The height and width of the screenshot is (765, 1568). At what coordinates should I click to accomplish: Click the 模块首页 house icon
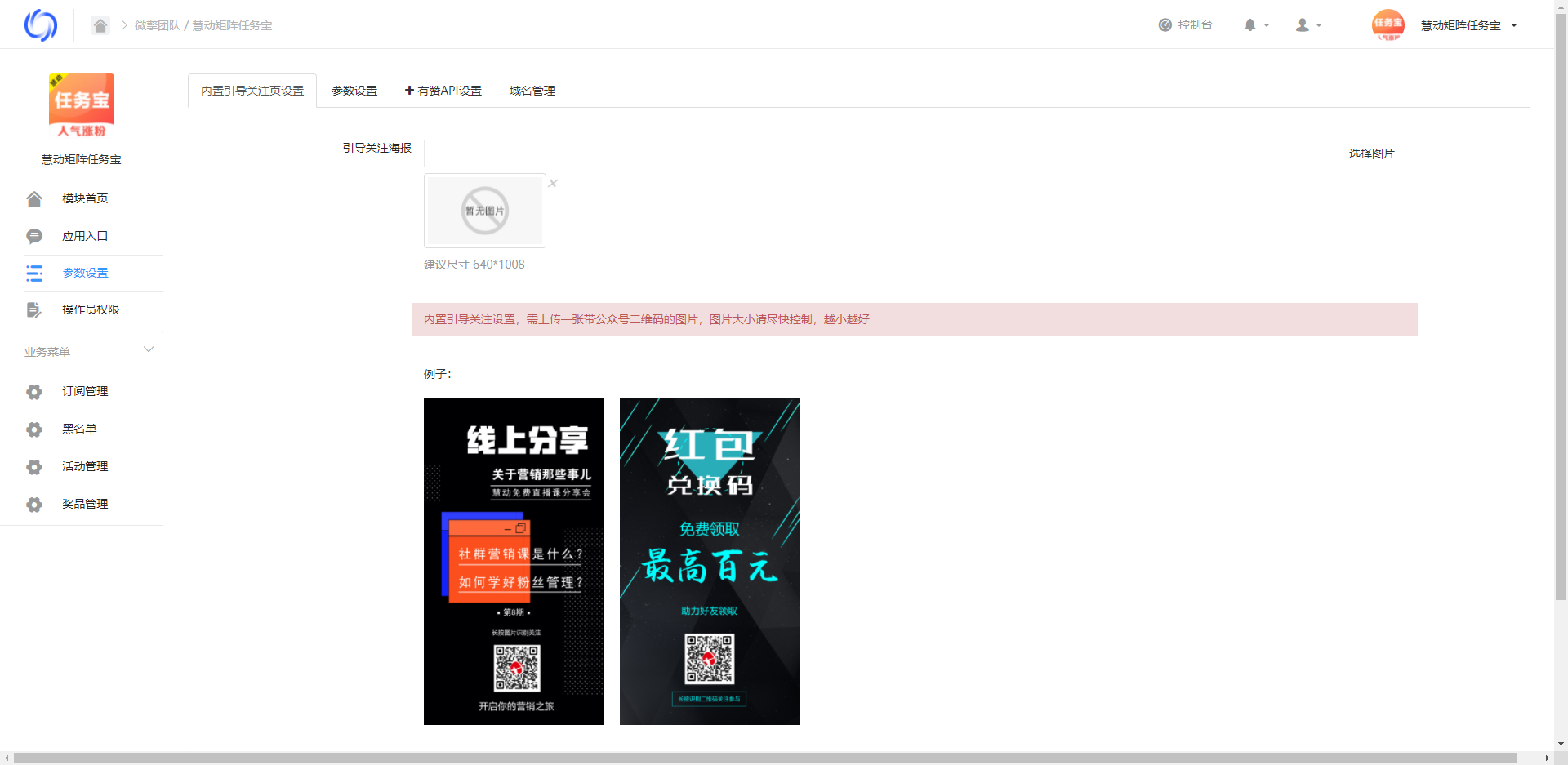[34, 199]
